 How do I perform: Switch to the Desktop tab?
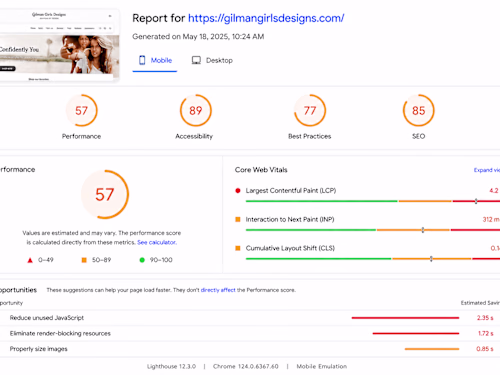[212, 60]
